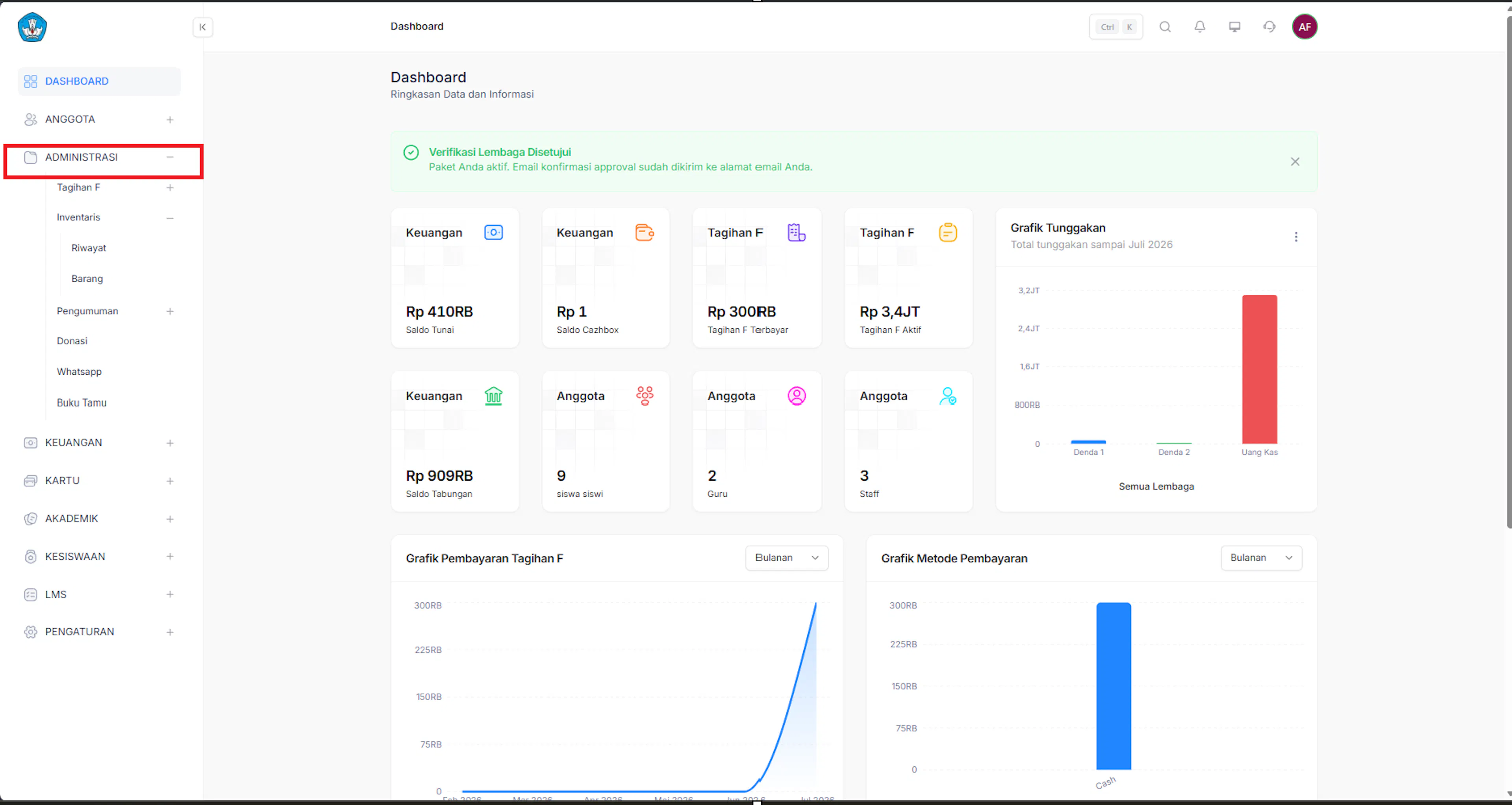Click the Dashboard breadcrumb in the top bar
The height and width of the screenshot is (805, 1512).
pyautogui.click(x=417, y=26)
